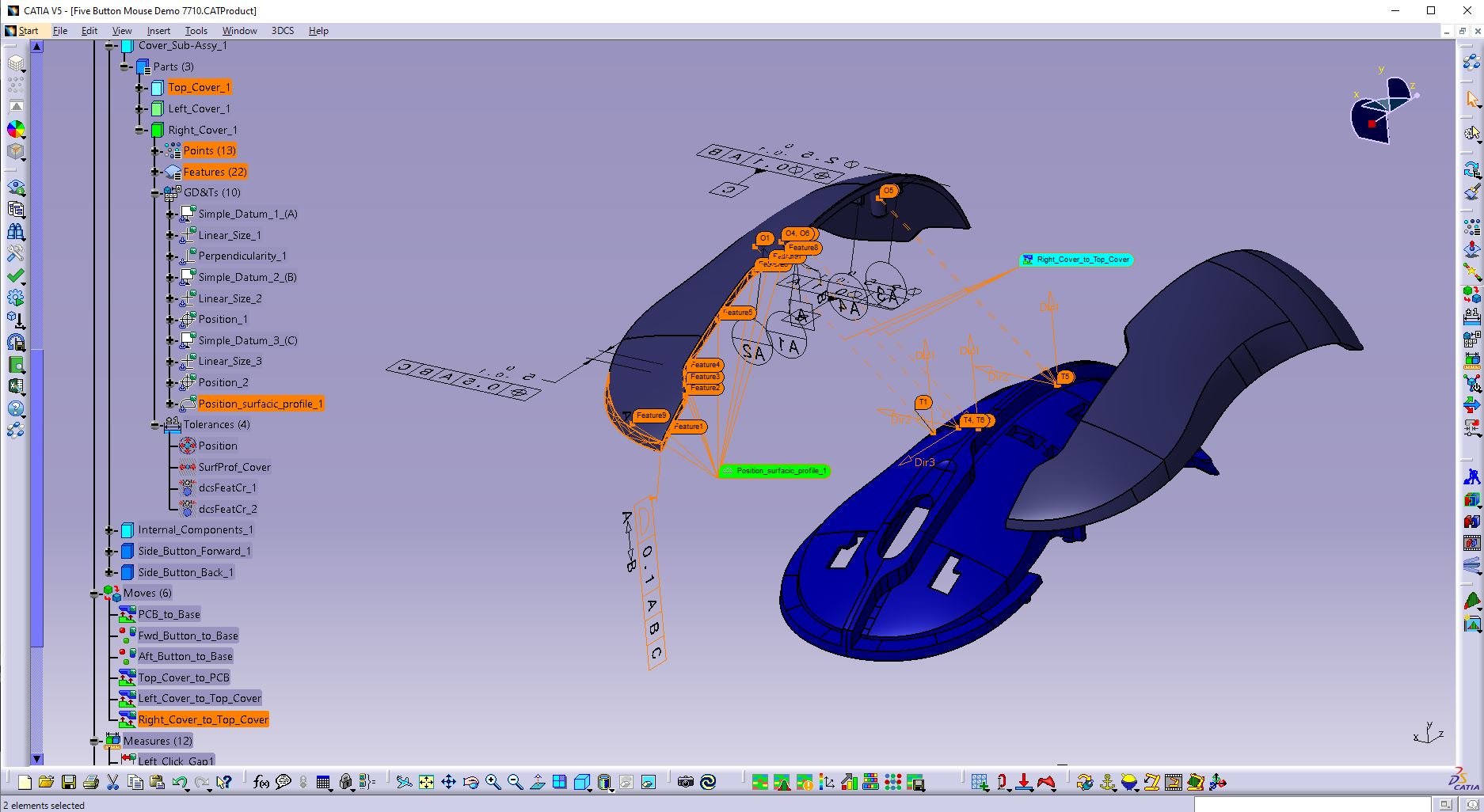Toggle the multi-view layout mode
Image resolution: width=1484 pixels, height=812 pixels.
pyautogui.click(x=560, y=783)
